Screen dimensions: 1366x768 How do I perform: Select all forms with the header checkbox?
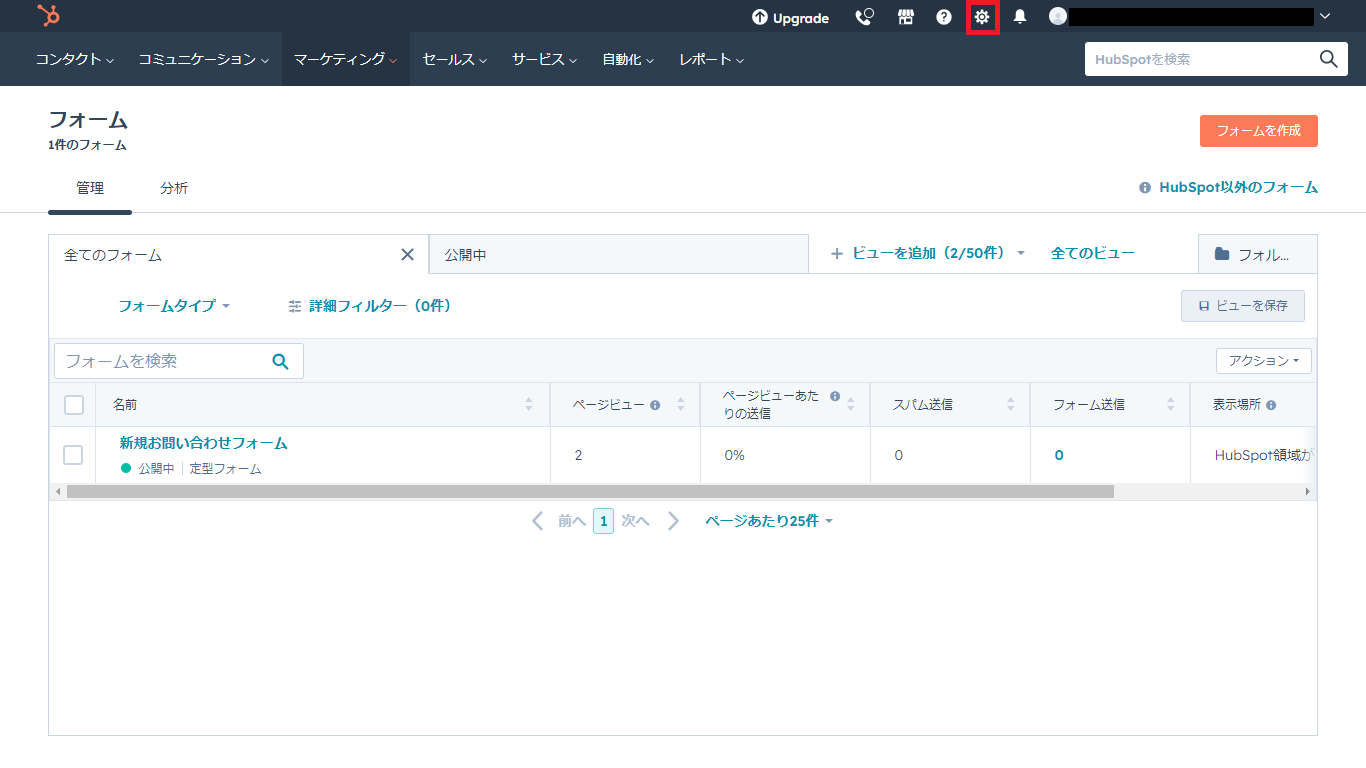point(73,403)
